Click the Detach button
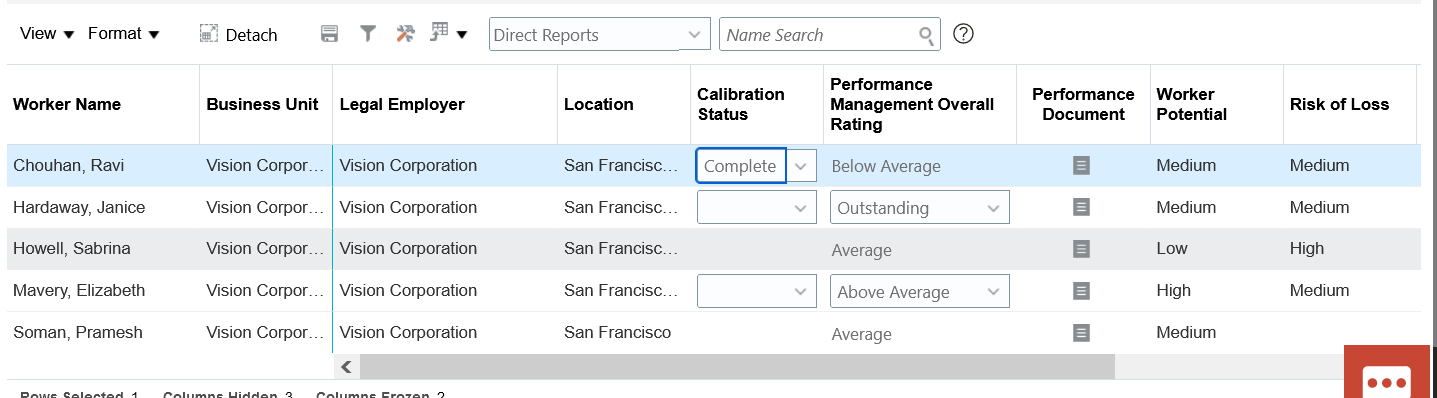Viewport: 1437px width, 398px height. click(239, 34)
